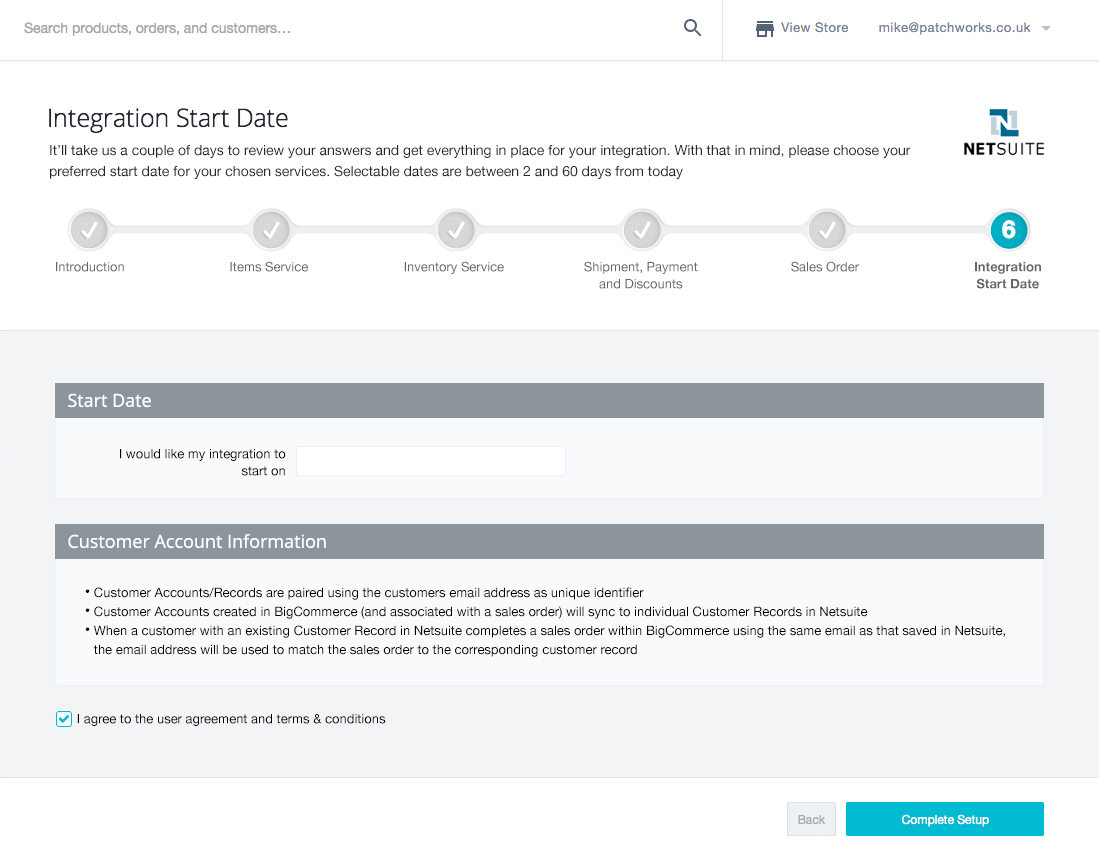This screenshot has height=867, width=1099.
Task: Click the step 6 Integration Start Date circle
Action: [1009, 230]
